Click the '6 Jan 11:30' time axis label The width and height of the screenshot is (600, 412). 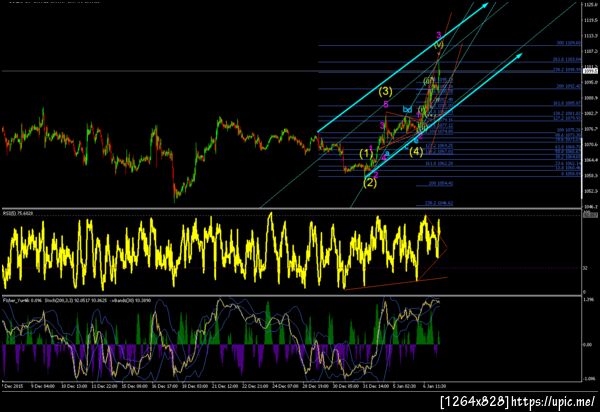[x=434, y=386]
